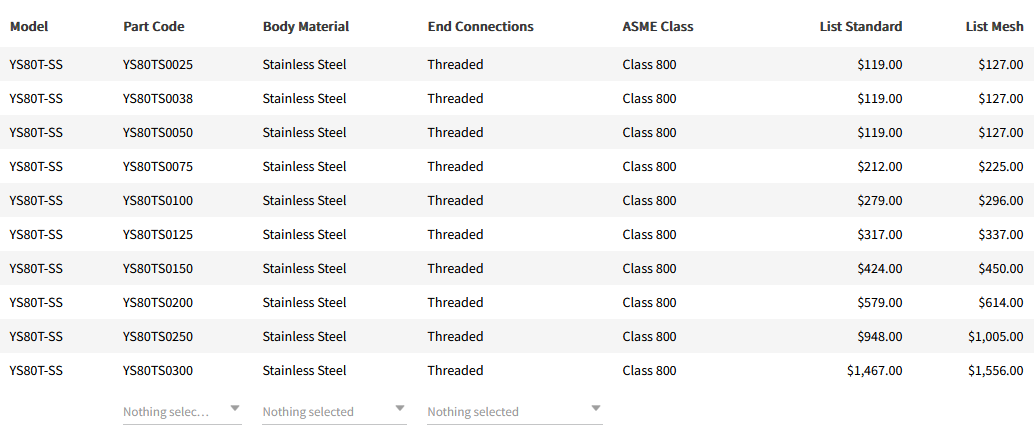Sort by End Connections column header
Image resolution: width=1036 pixels, height=440 pixels.
(x=481, y=27)
